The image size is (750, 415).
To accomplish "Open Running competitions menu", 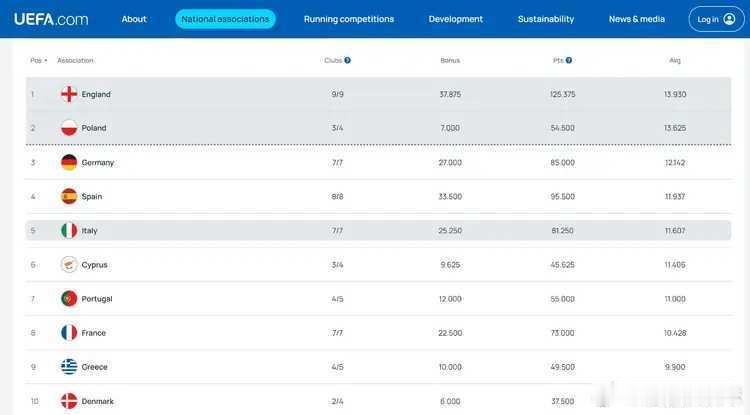I will pyautogui.click(x=349, y=19).
